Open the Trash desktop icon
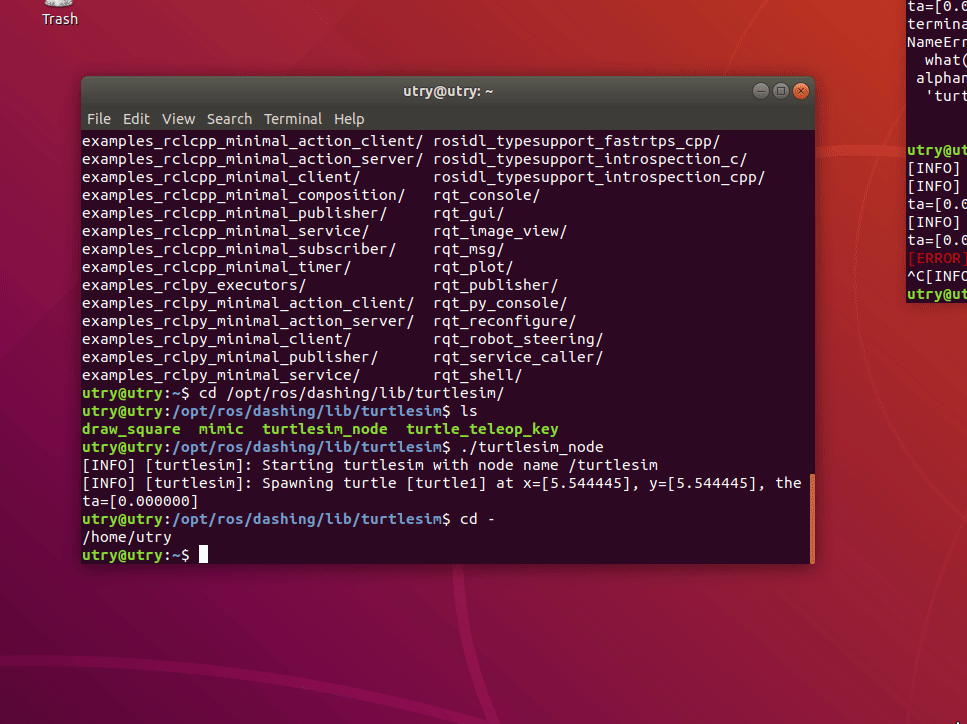 point(60,13)
